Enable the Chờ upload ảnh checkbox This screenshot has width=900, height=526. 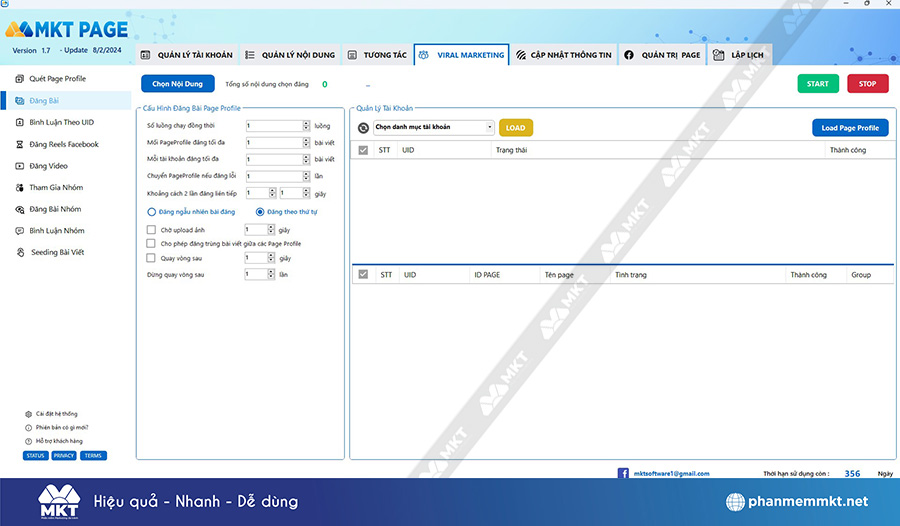[x=151, y=230]
